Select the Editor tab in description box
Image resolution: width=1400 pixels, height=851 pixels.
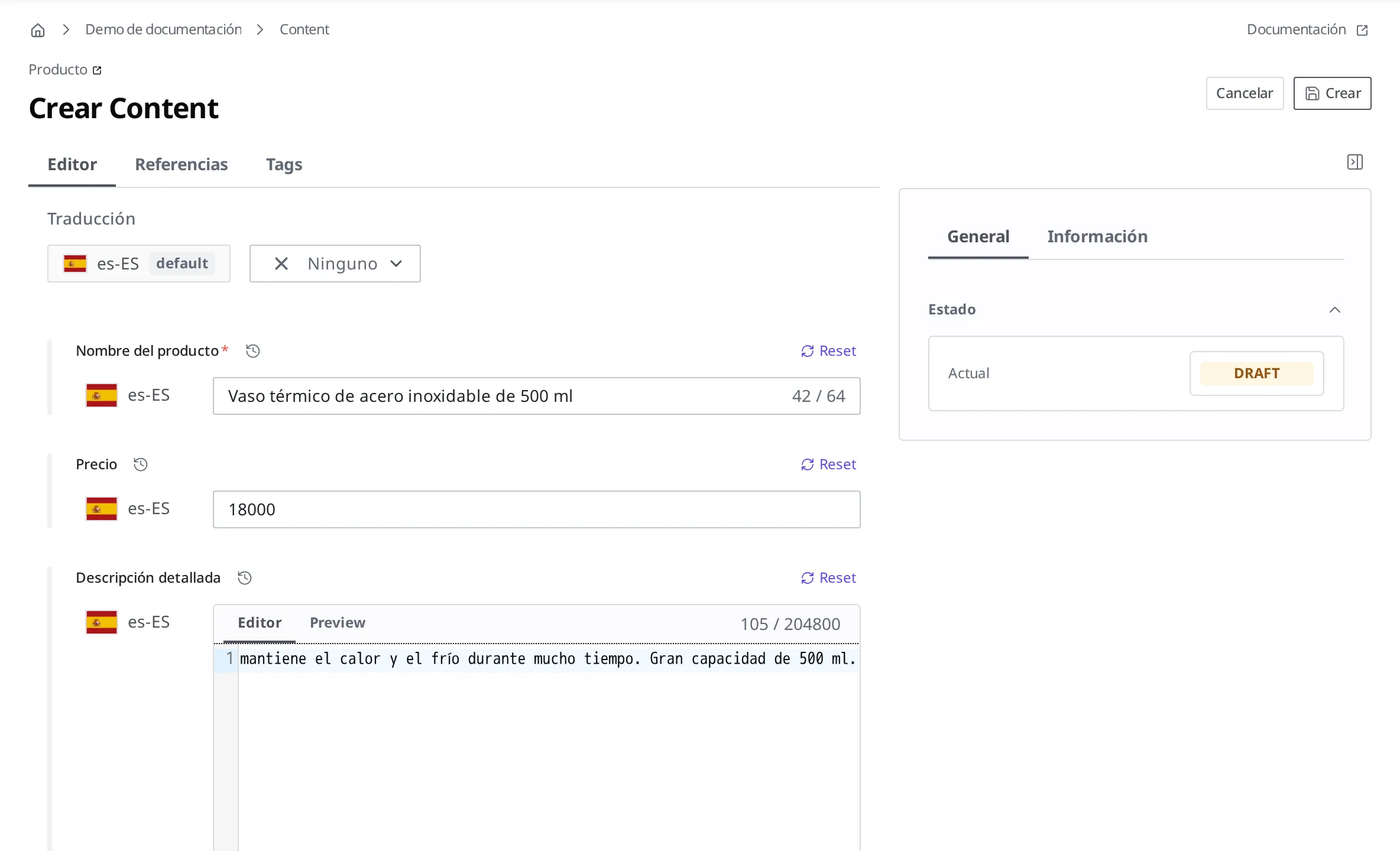point(260,623)
